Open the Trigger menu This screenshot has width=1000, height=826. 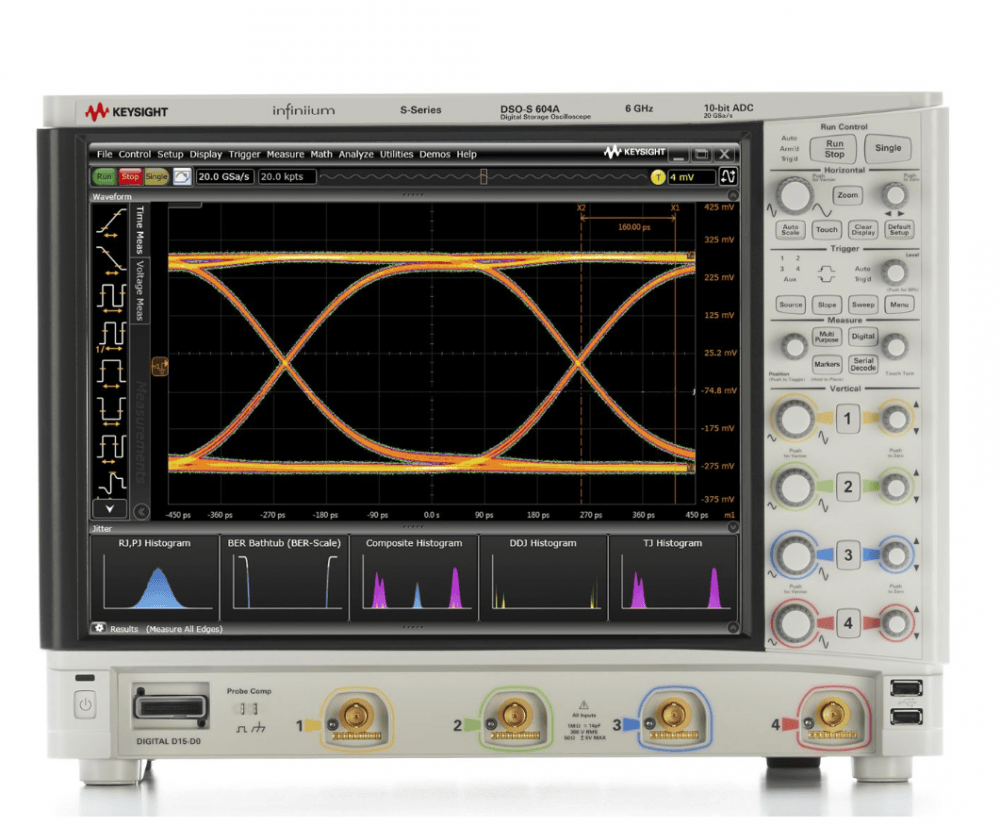click(244, 154)
